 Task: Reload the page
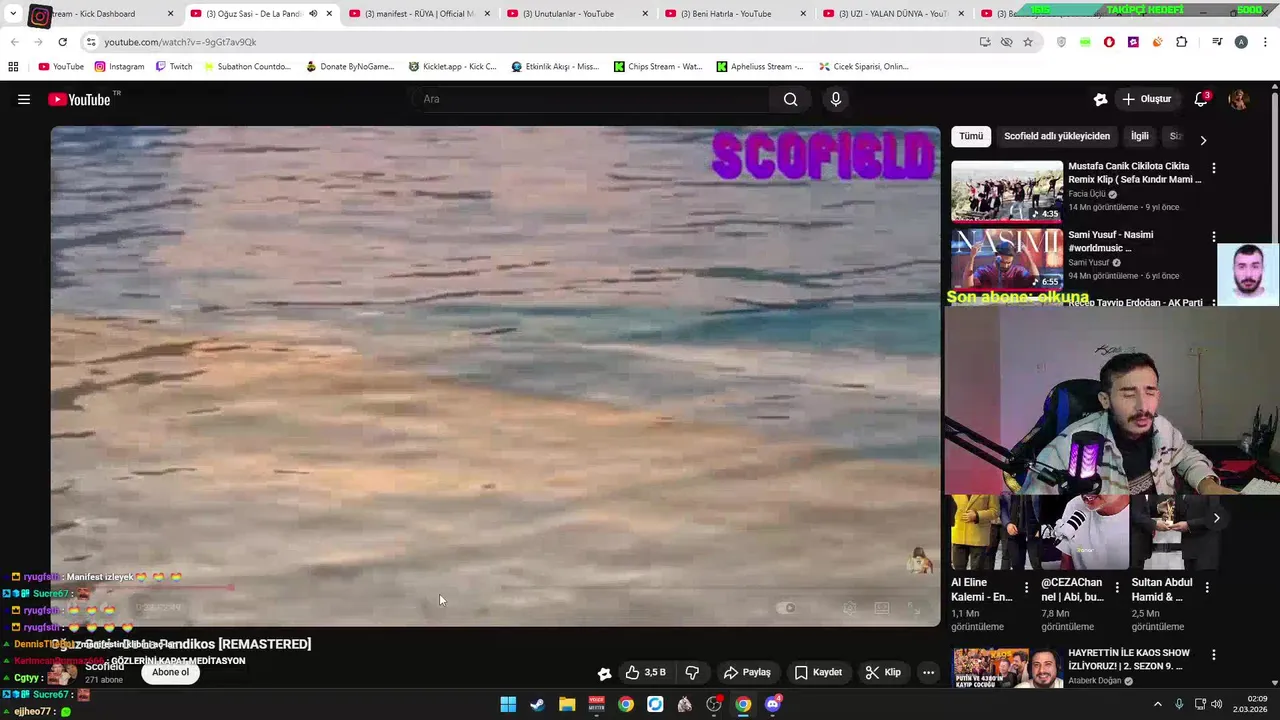point(62,42)
